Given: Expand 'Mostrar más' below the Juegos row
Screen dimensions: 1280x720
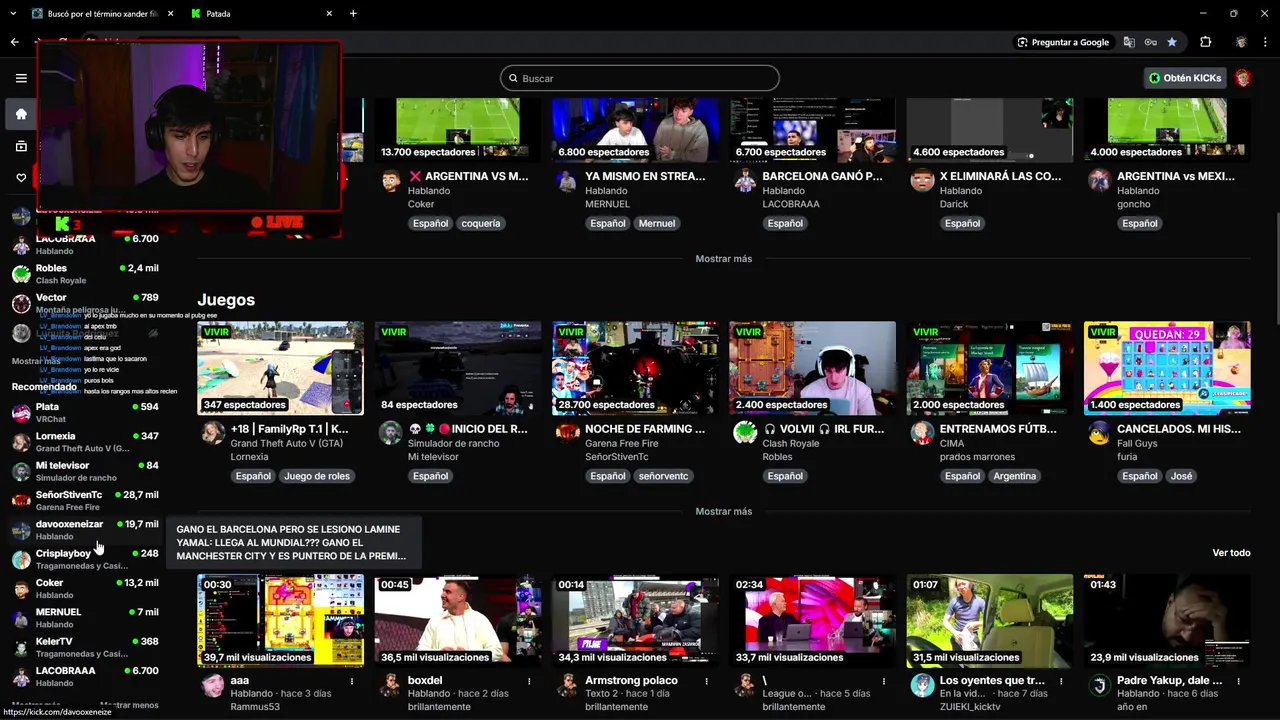Looking at the screenshot, I should pyautogui.click(x=723, y=511).
